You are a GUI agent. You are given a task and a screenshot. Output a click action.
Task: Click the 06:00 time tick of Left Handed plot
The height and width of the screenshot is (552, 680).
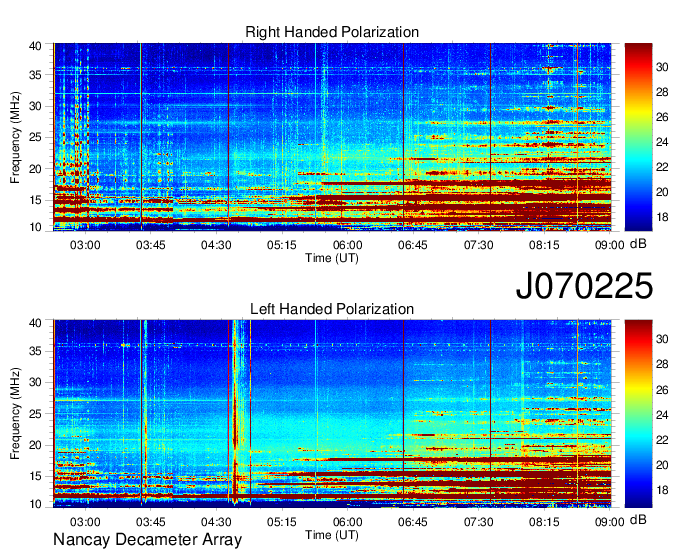click(347, 522)
